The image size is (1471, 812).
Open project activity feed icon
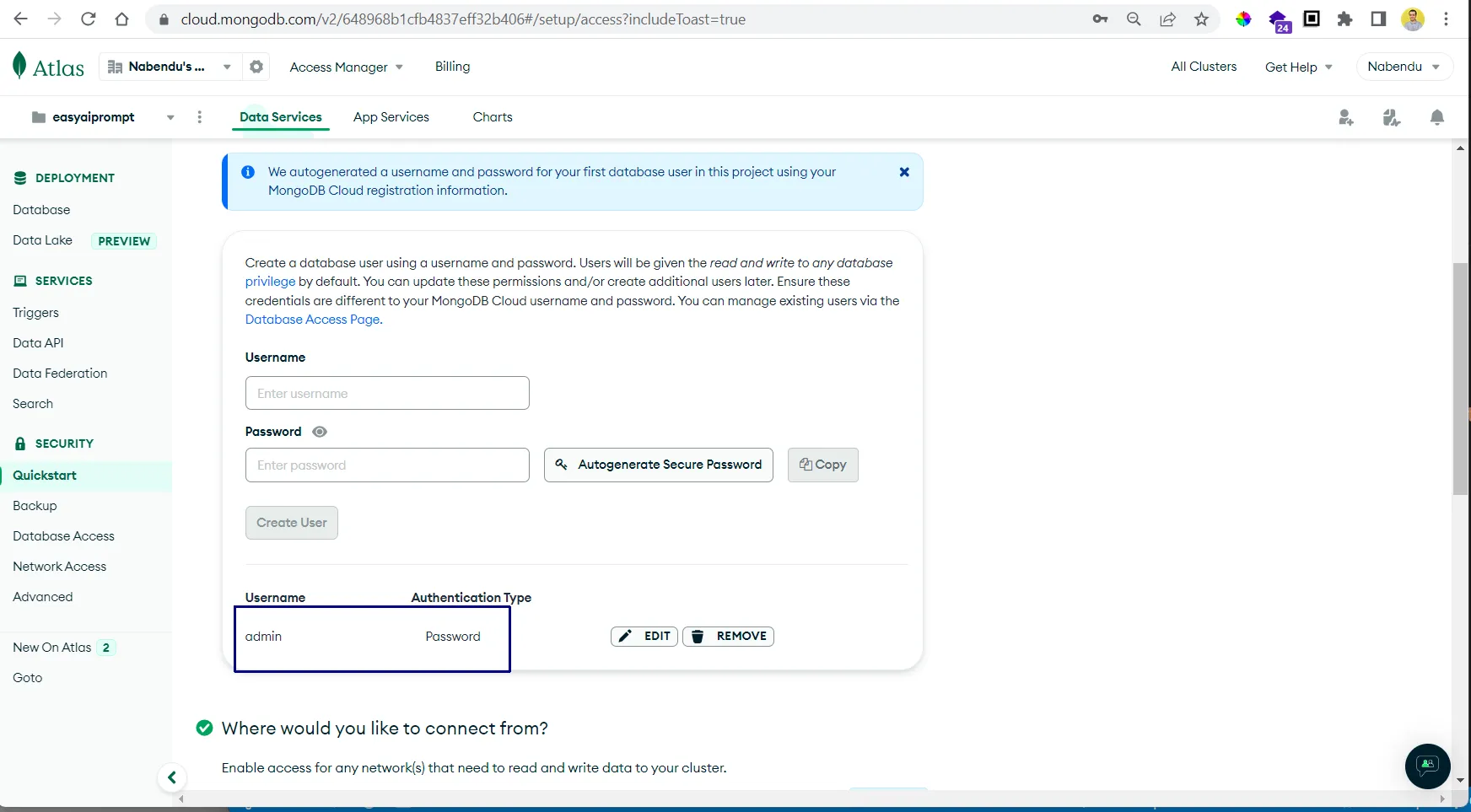pyautogui.click(x=1392, y=118)
